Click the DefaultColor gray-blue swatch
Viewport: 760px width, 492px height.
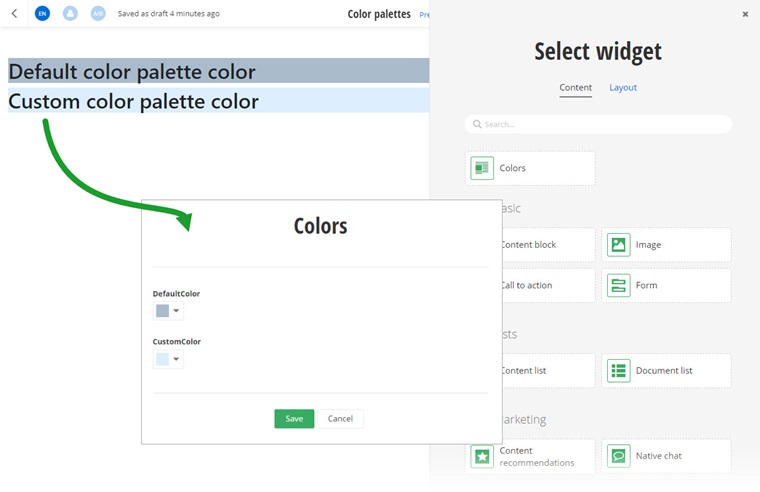click(162, 311)
